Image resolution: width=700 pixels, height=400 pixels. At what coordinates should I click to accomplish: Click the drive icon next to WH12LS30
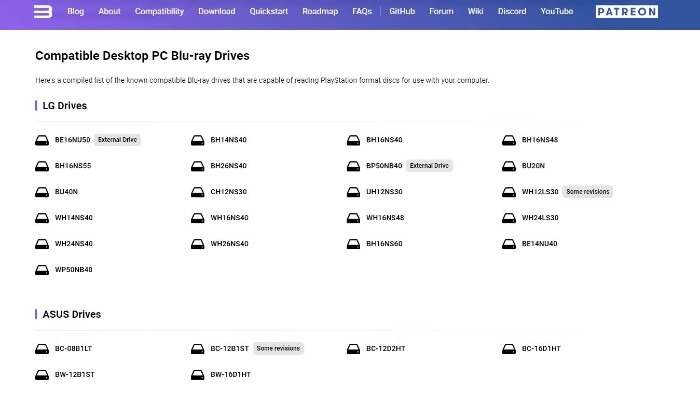[509, 192]
